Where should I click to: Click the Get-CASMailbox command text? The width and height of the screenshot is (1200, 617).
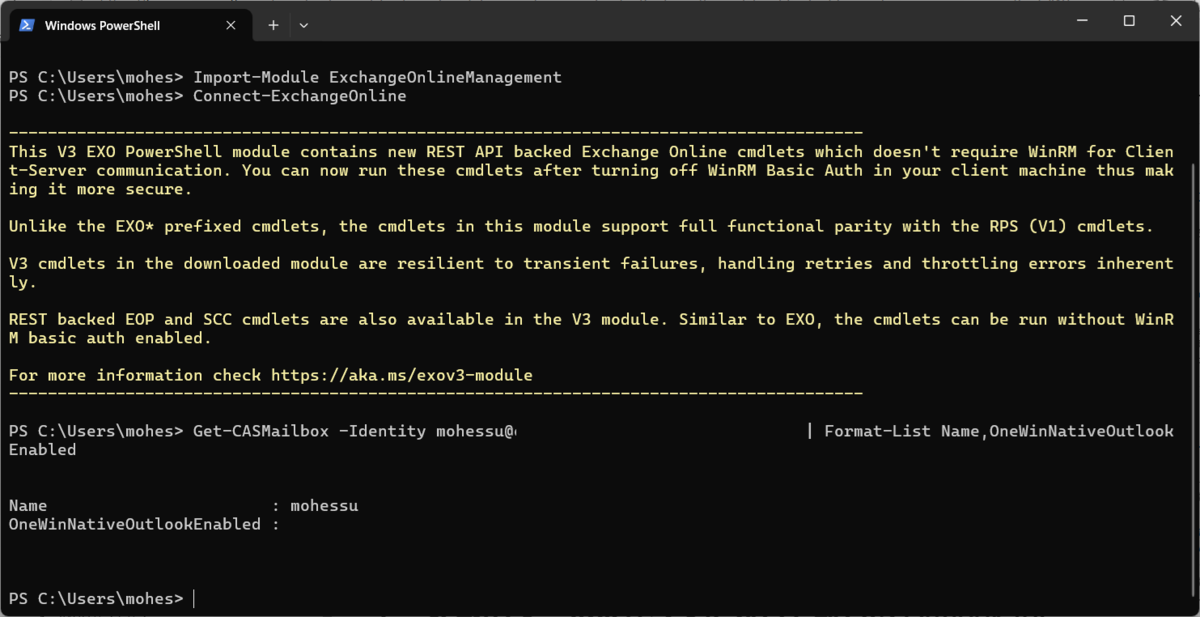point(261,431)
